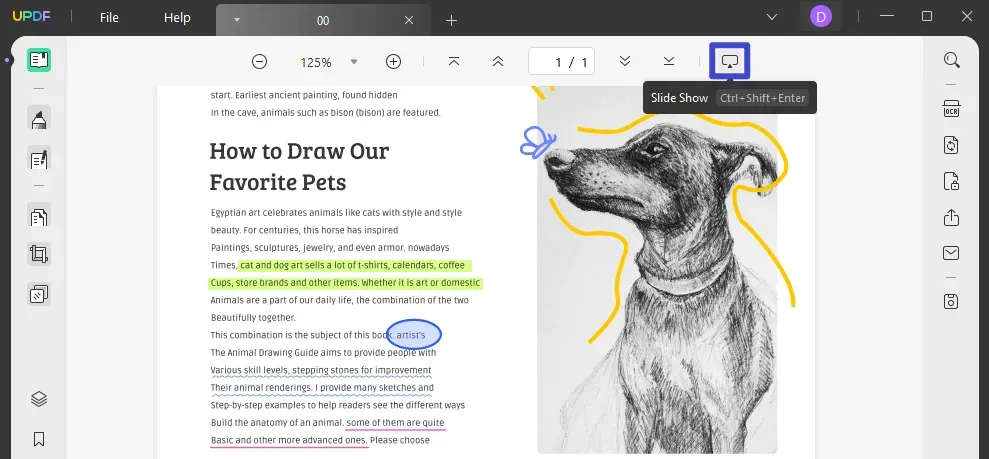Select the Crop Pages tool
Viewport: 989px width, 459px height.
coord(39,255)
